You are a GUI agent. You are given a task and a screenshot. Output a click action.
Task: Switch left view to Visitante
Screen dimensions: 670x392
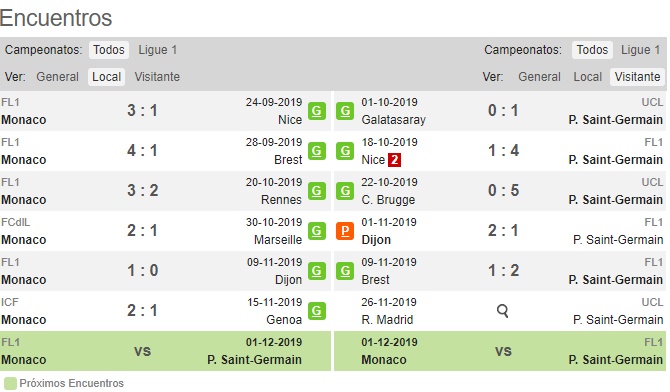pyautogui.click(x=157, y=77)
